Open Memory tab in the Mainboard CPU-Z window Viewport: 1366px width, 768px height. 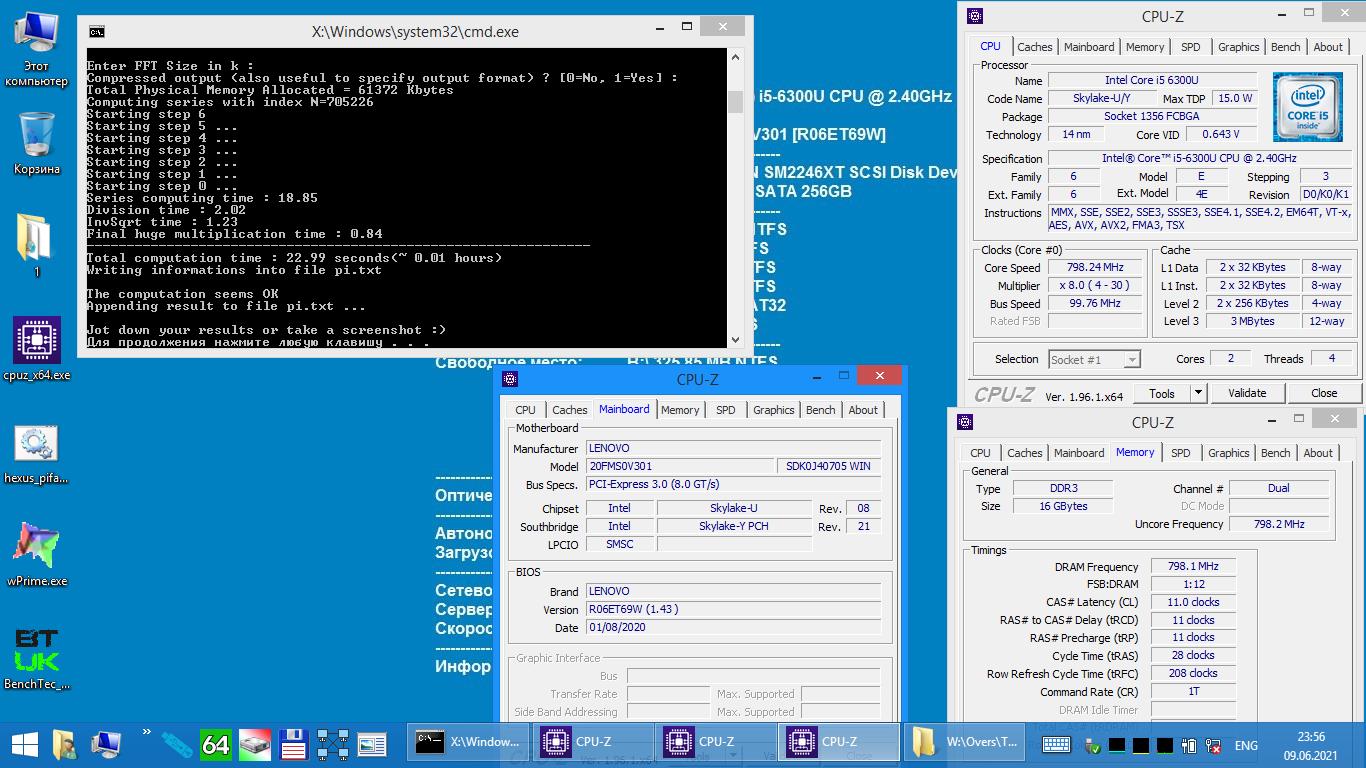point(680,410)
